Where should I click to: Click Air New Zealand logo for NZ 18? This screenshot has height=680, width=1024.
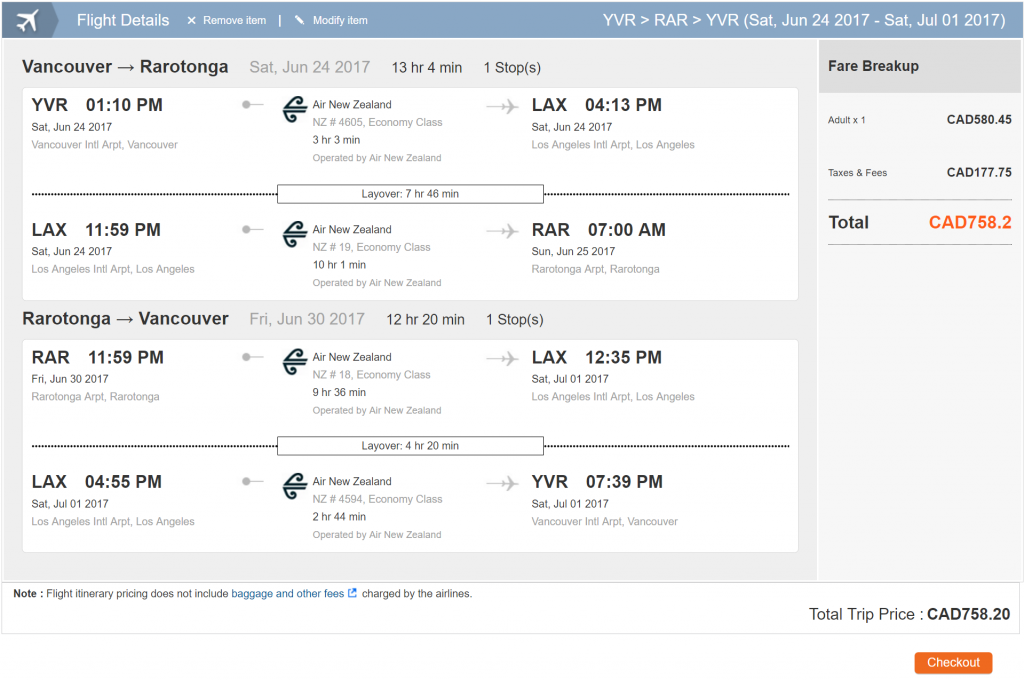pos(295,361)
